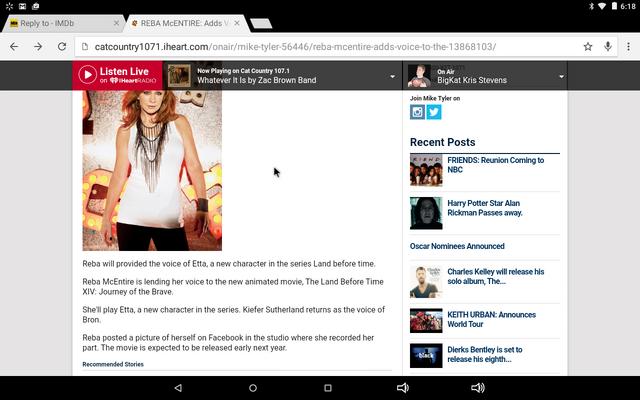The height and width of the screenshot is (400, 640).
Task: Open Android recent apps square button
Action: pos(328,388)
